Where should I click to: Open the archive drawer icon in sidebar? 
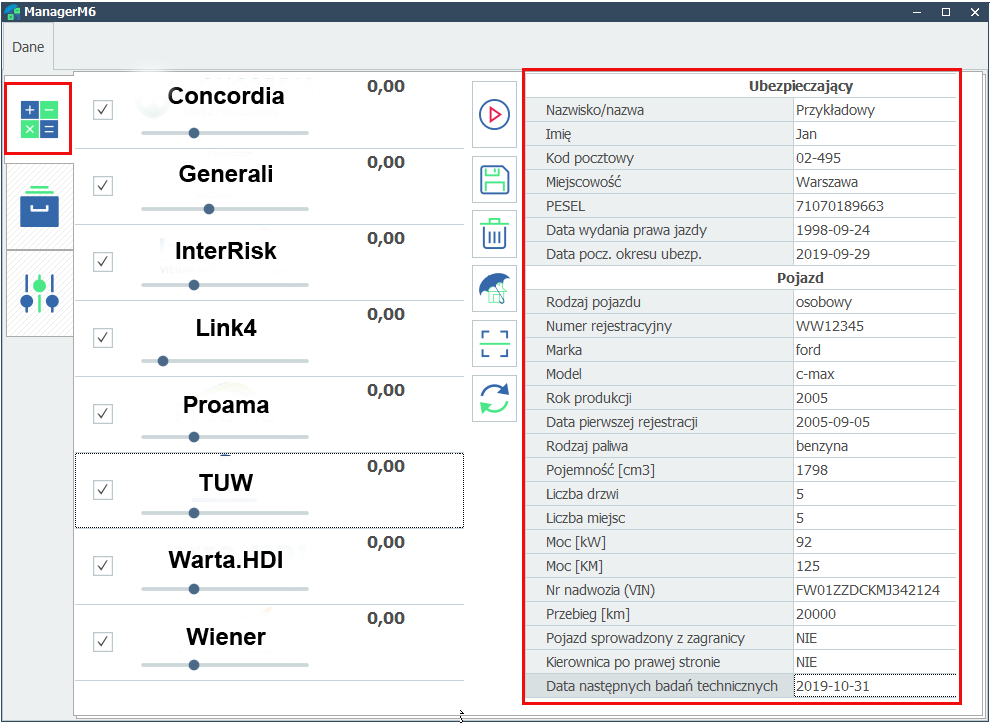pyautogui.click(x=39, y=206)
